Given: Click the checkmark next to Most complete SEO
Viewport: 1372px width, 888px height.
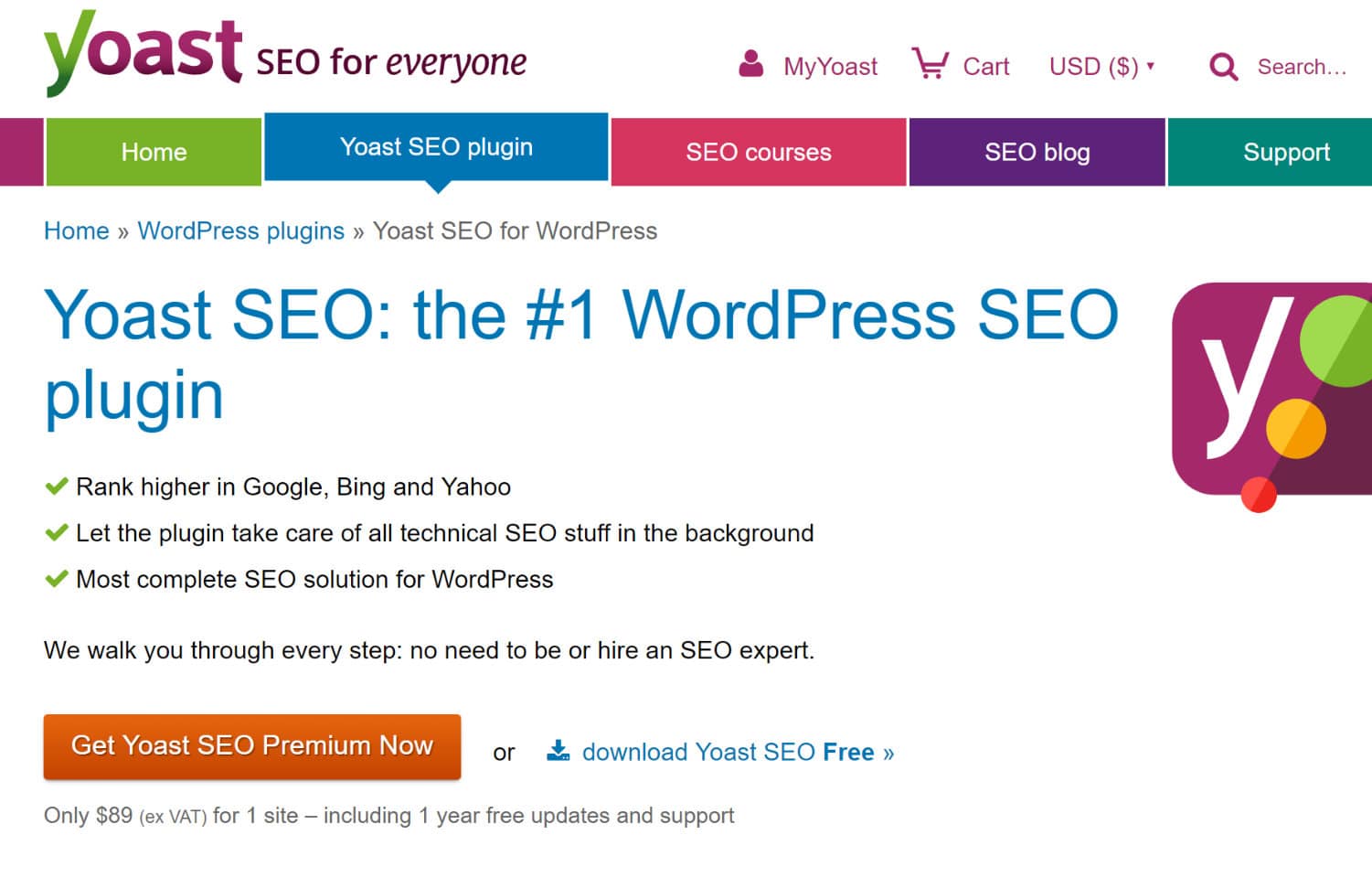Looking at the screenshot, I should click(x=56, y=577).
